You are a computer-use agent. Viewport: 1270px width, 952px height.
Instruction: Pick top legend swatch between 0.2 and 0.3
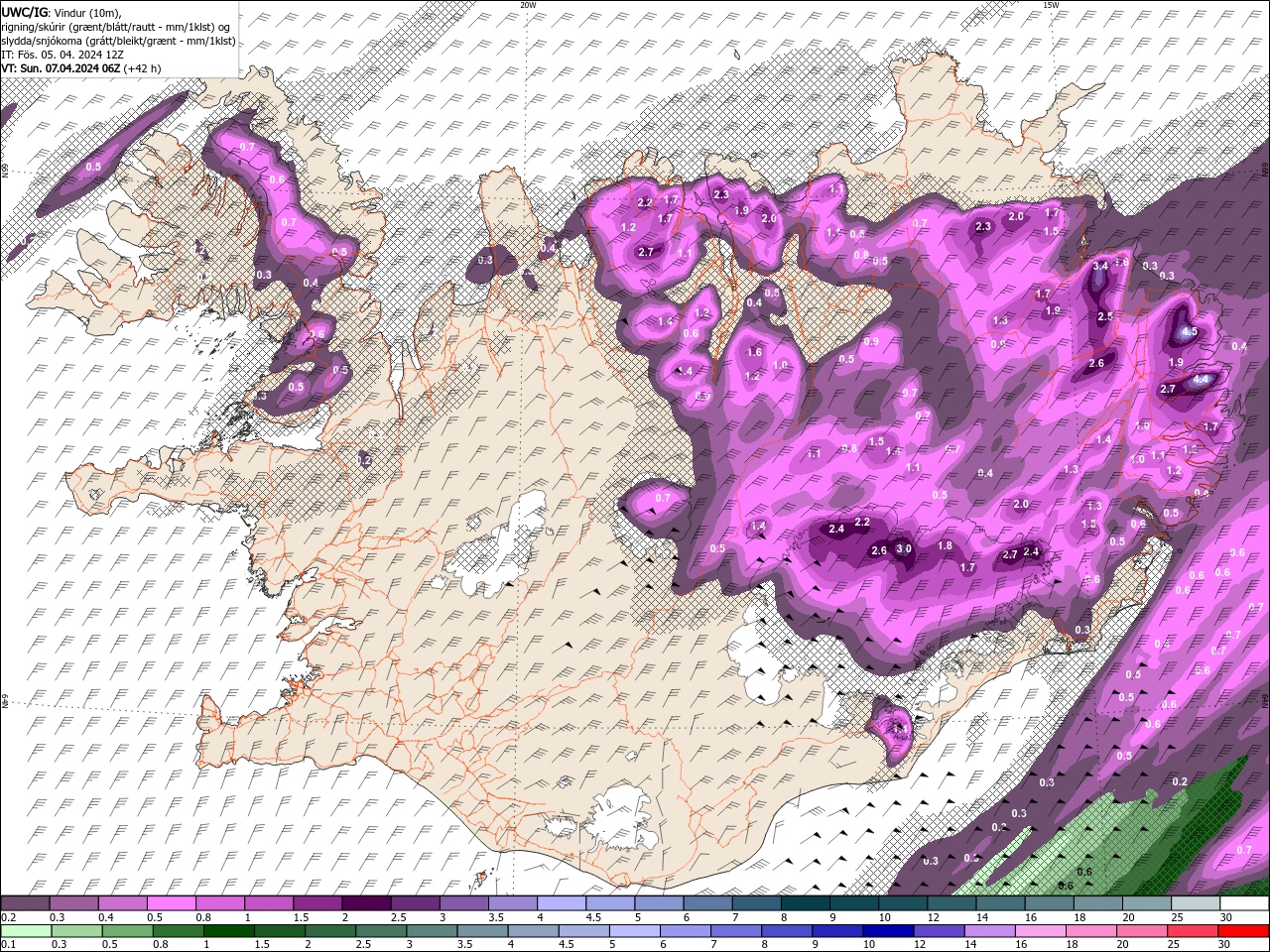pyautogui.click(x=25, y=903)
